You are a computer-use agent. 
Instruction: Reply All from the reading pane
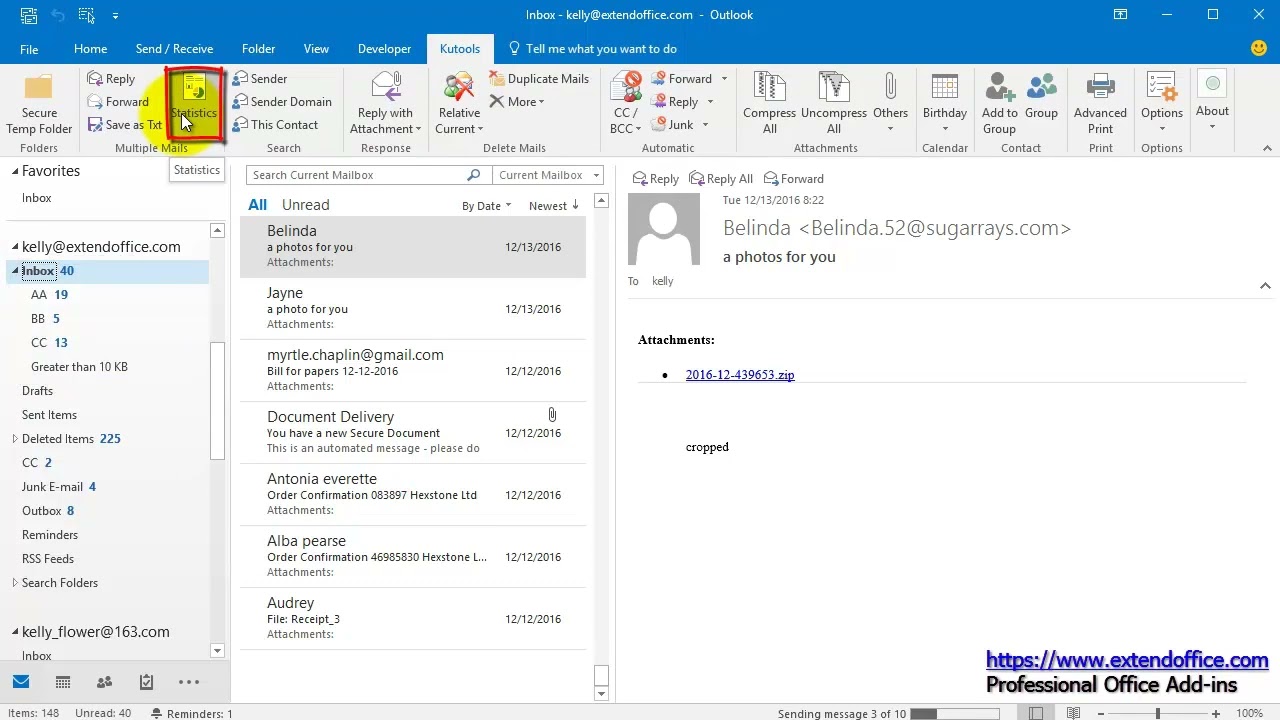tap(721, 179)
